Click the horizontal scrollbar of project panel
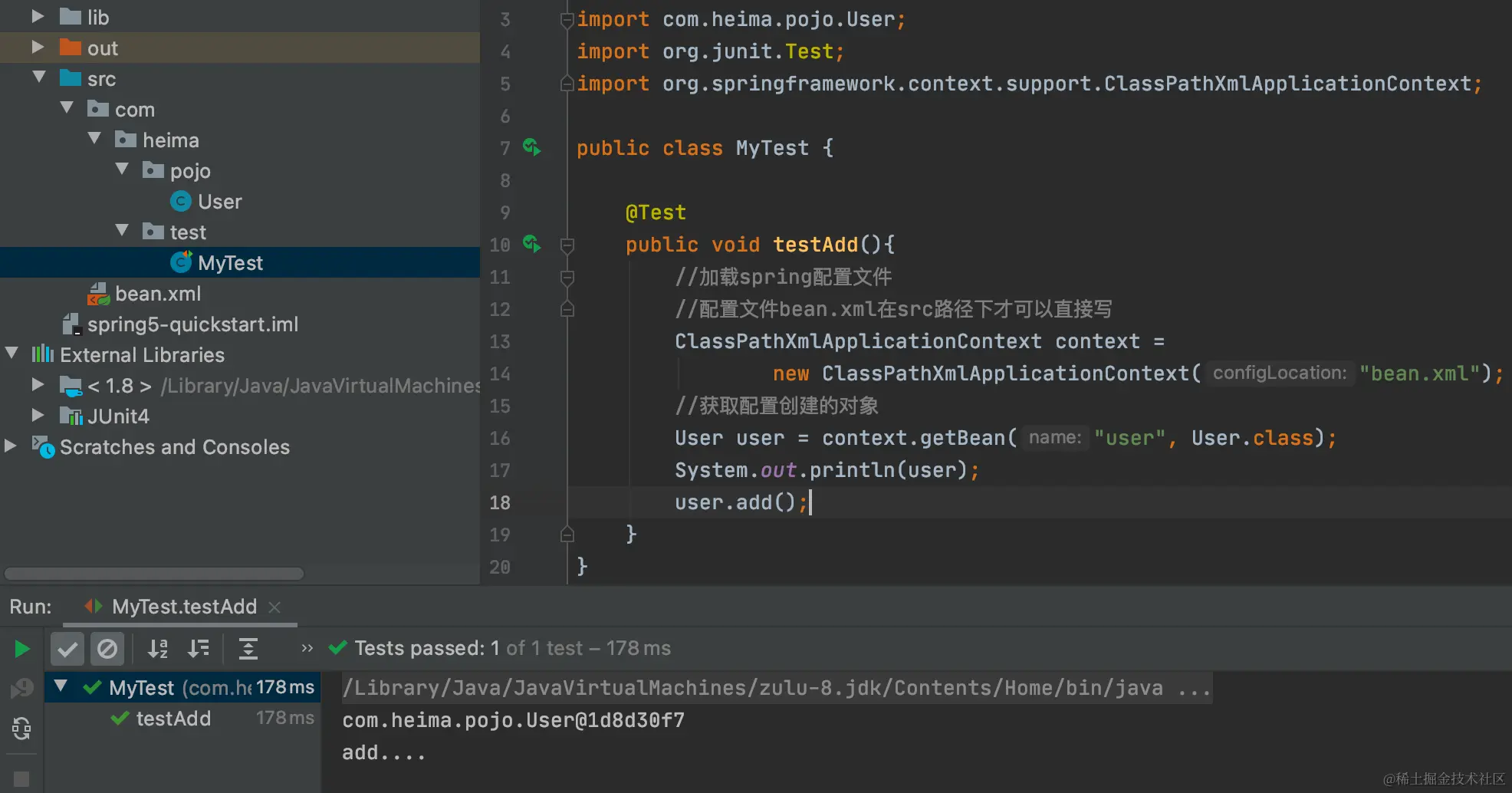The height and width of the screenshot is (793, 1512). click(x=154, y=574)
